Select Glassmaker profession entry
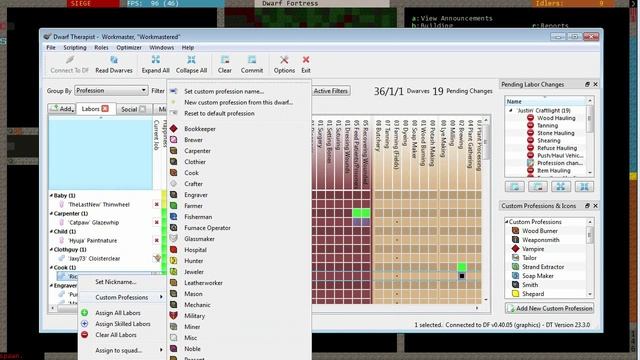 tap(239, 239)
